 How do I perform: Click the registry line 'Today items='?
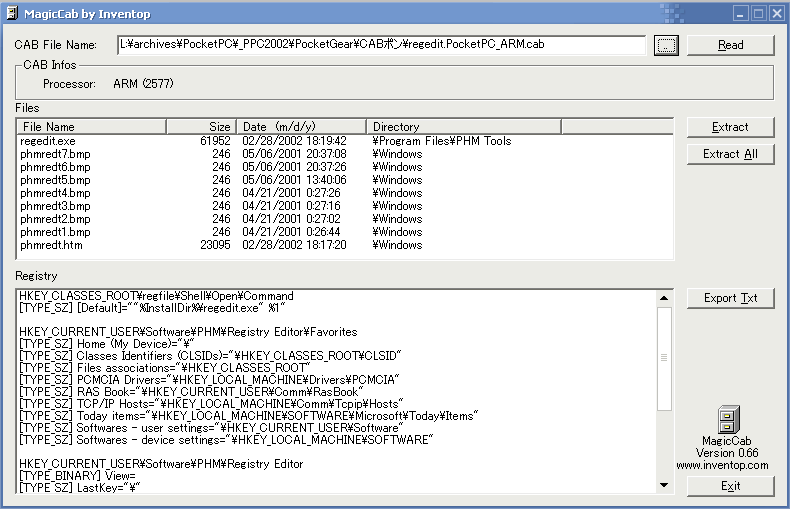(x=248, y=417)
